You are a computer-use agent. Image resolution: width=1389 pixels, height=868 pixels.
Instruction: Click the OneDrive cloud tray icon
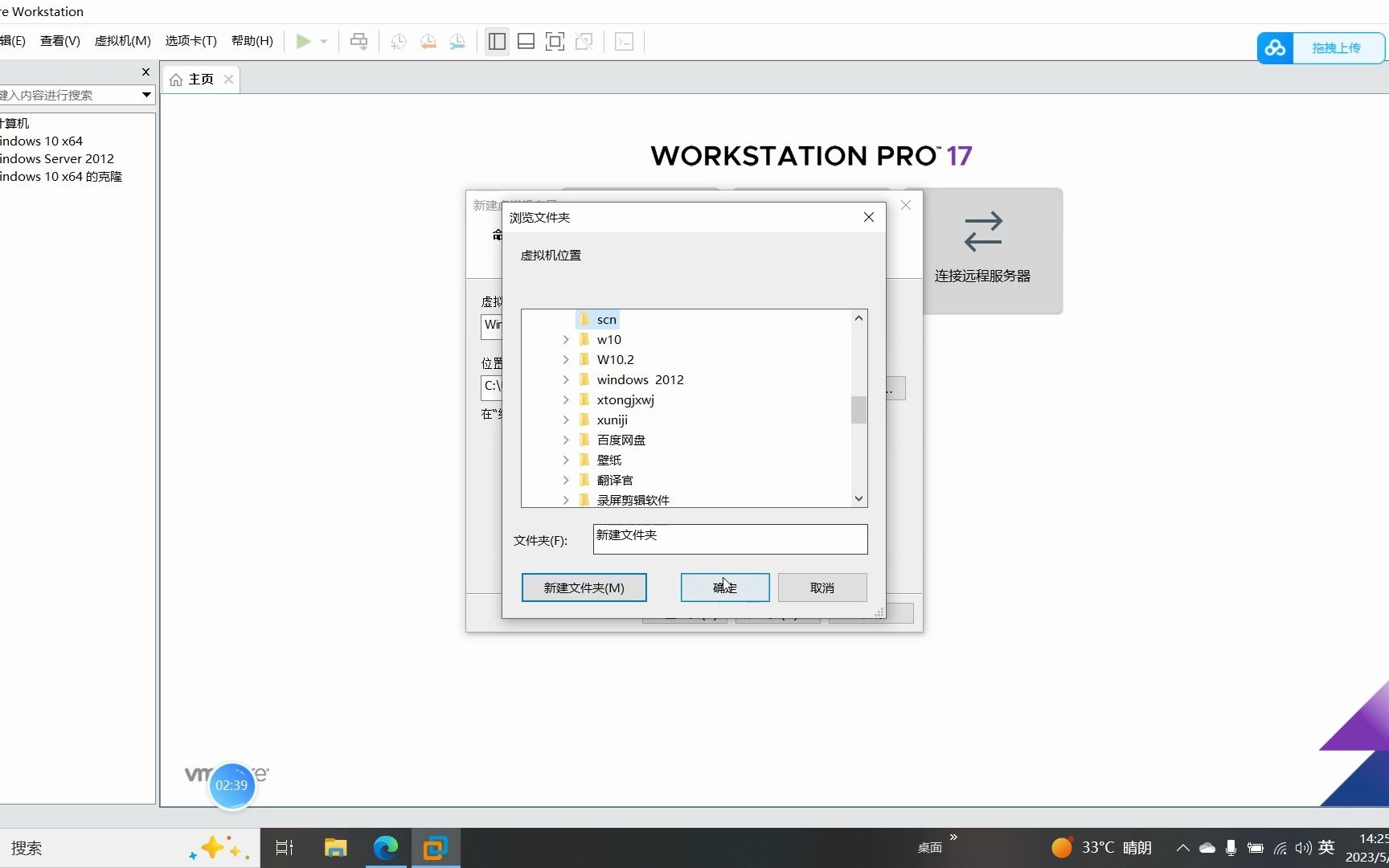1207,848
